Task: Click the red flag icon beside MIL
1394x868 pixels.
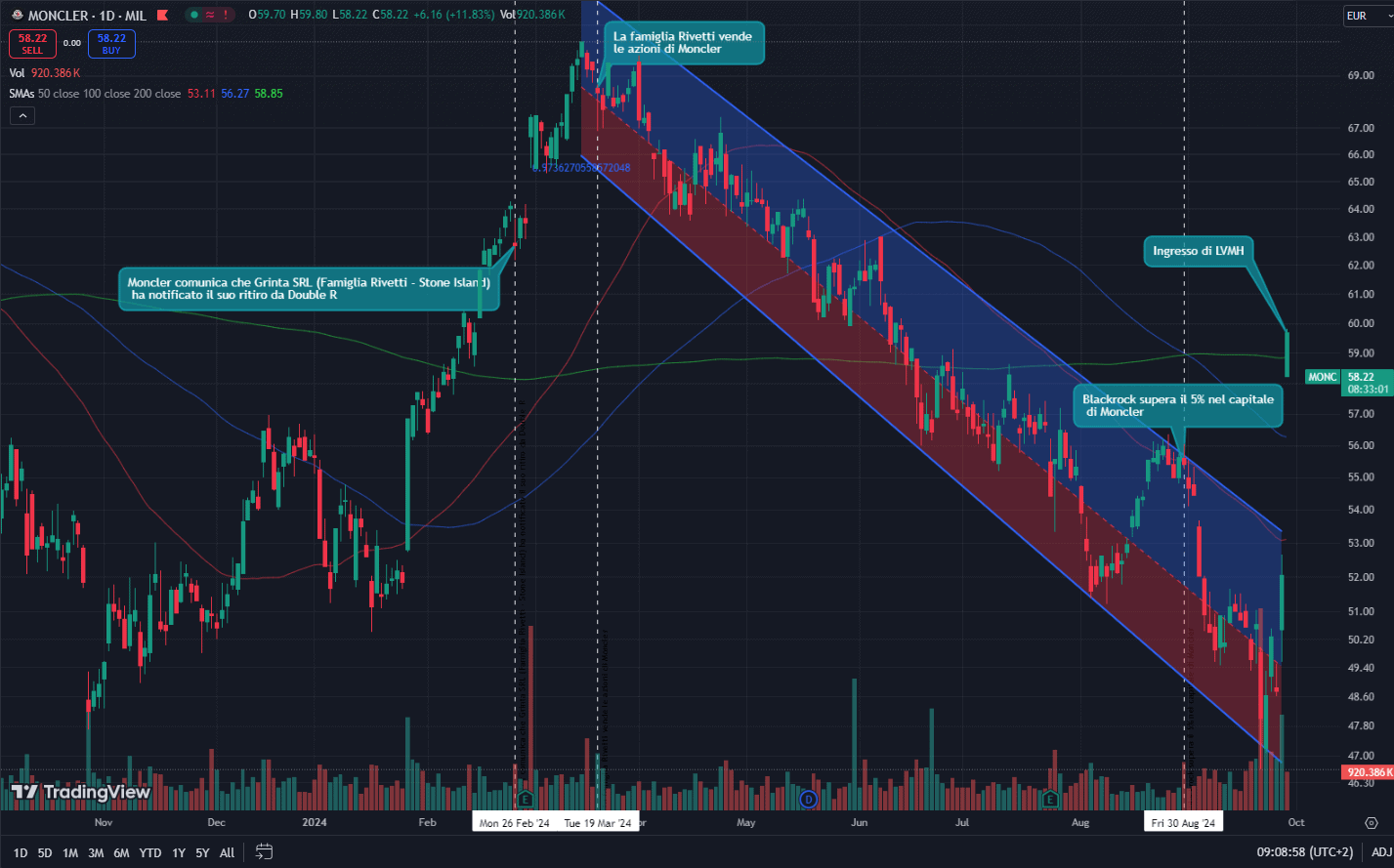Action: 162,16
